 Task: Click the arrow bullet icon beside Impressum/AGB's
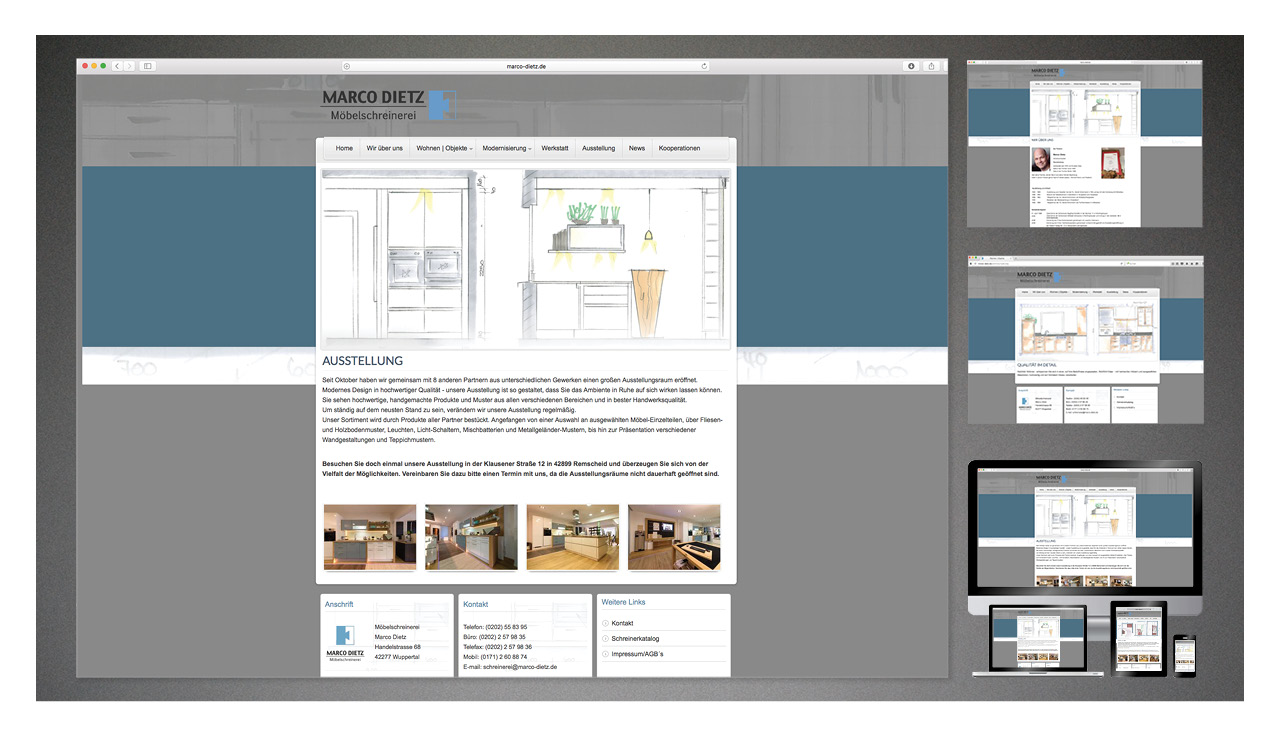[605, 653]
